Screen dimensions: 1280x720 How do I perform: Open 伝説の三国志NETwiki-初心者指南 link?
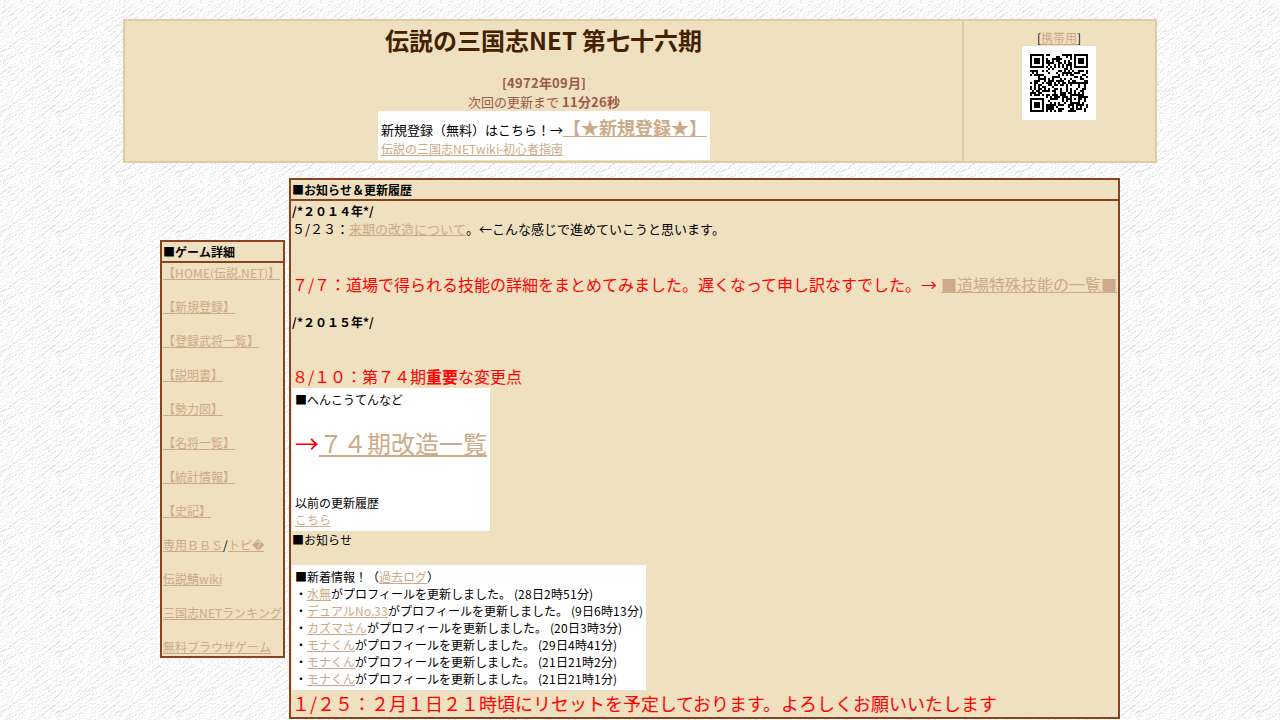coord(472,149)
